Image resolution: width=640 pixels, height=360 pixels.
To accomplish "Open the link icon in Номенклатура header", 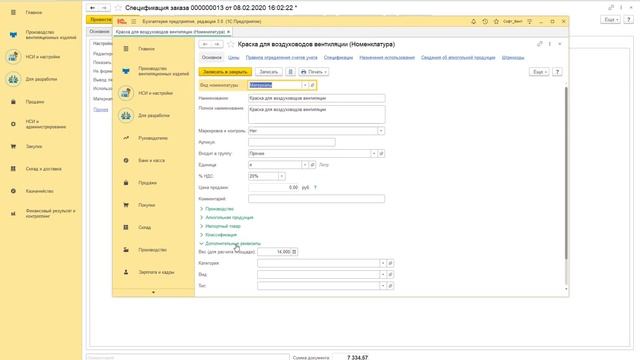I will point(540,44).
